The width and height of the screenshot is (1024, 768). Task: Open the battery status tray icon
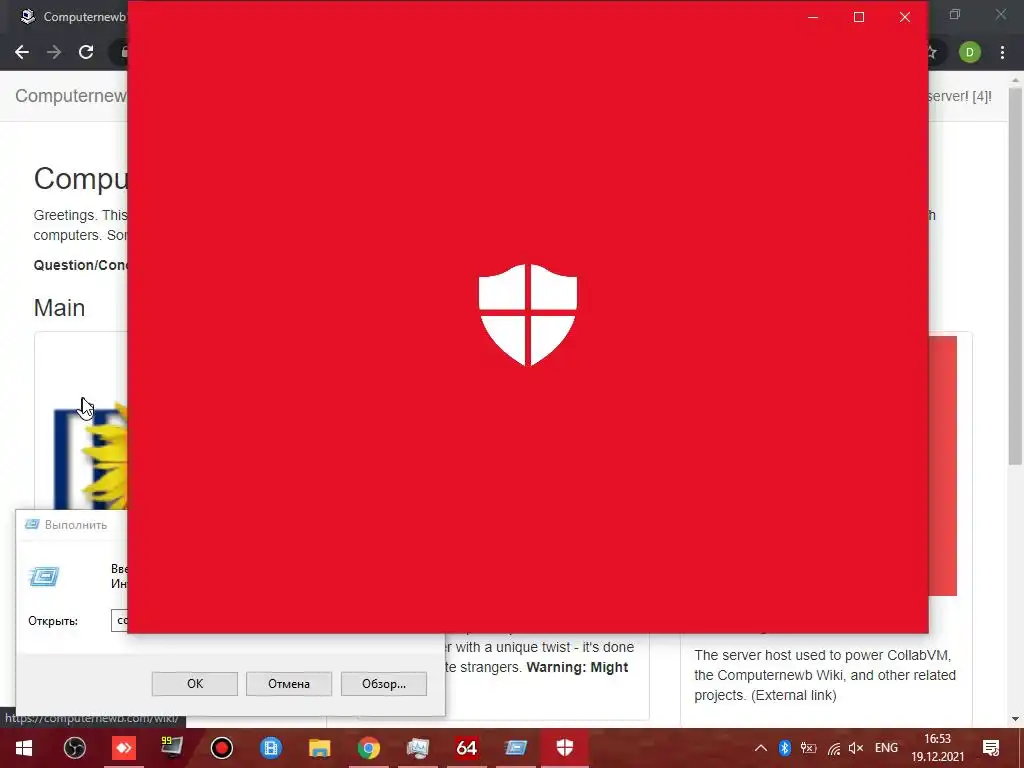(808, 748)
